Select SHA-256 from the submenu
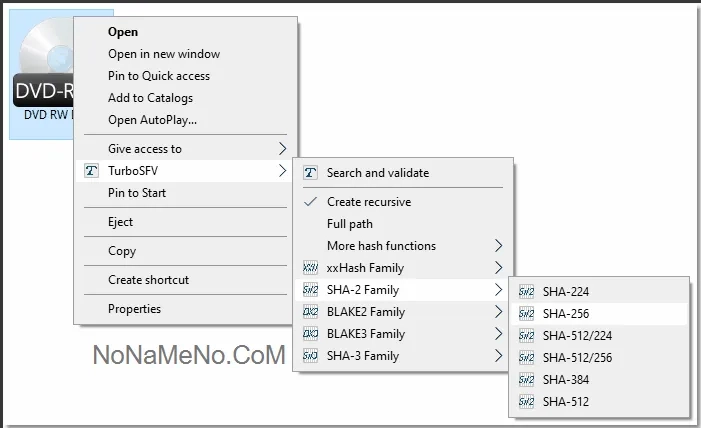This screenshot has width=701, height=428. pyautogui.click(x=566, y=314)
